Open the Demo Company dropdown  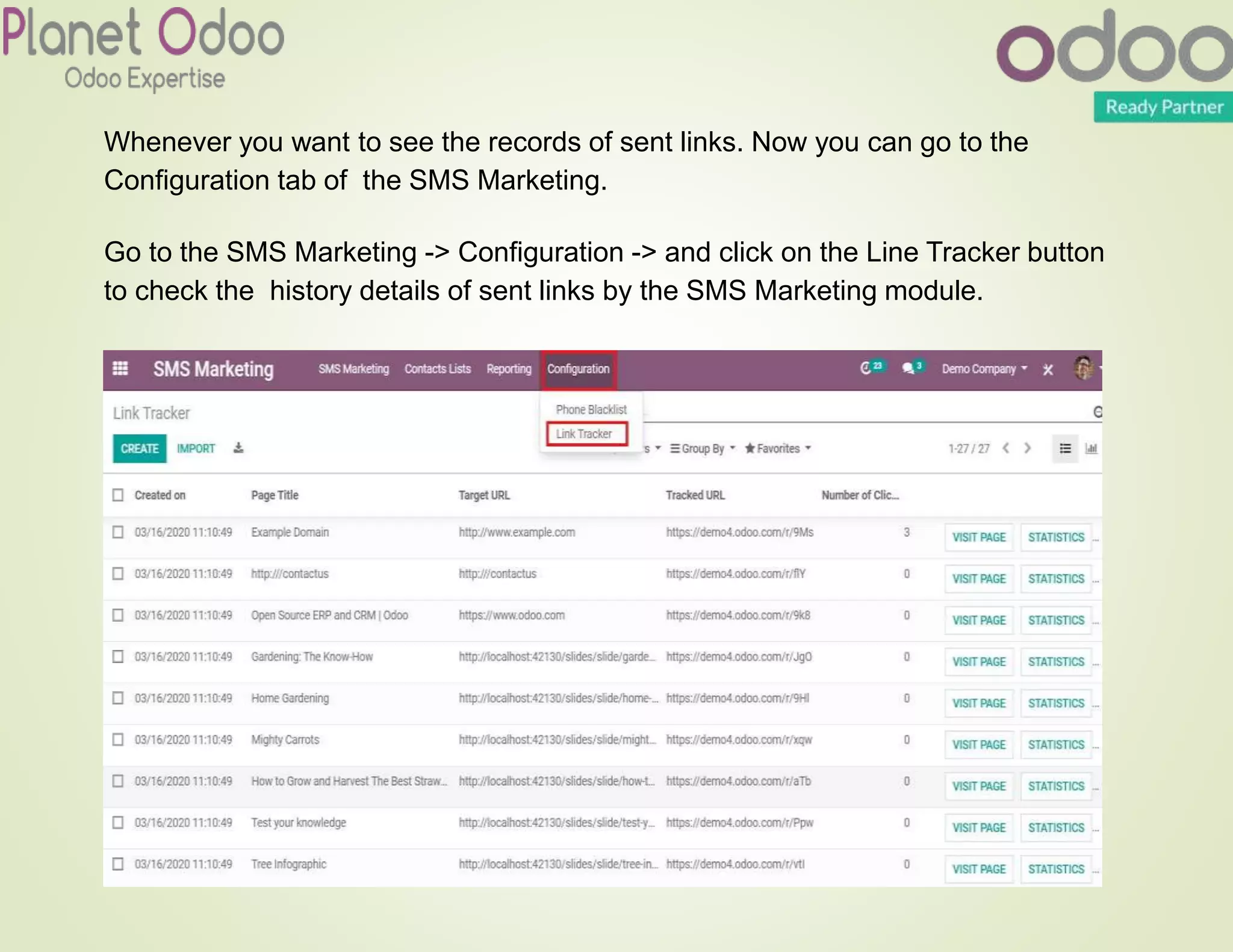[x=984, y=369]
